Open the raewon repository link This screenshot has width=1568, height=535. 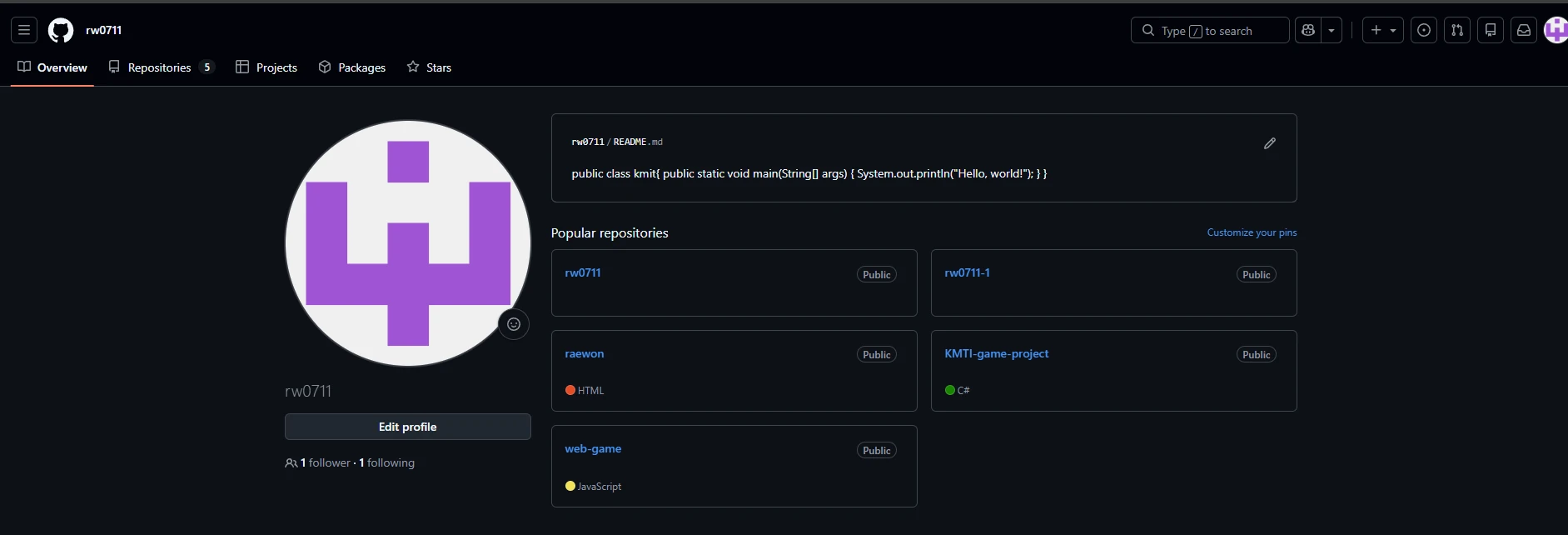tap(585, 354)
